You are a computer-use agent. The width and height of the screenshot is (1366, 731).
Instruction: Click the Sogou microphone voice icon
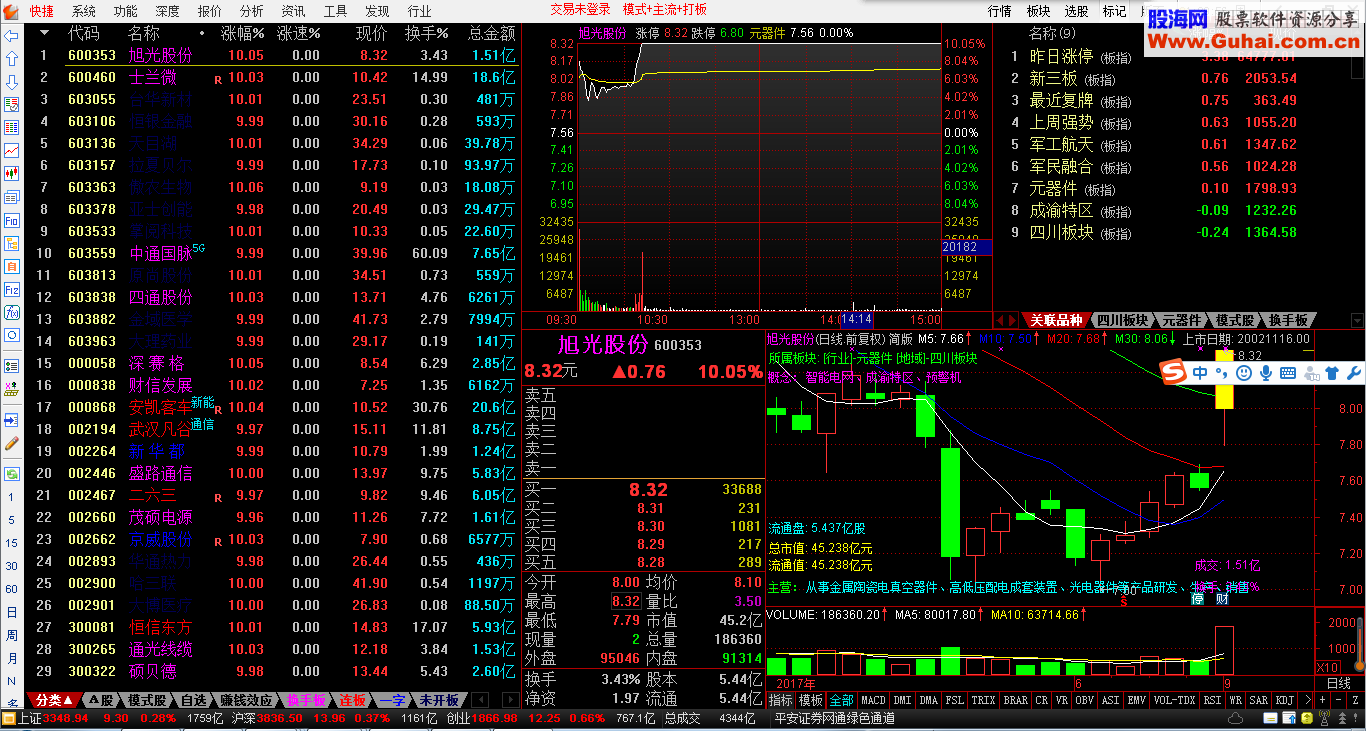[1265, 373]
